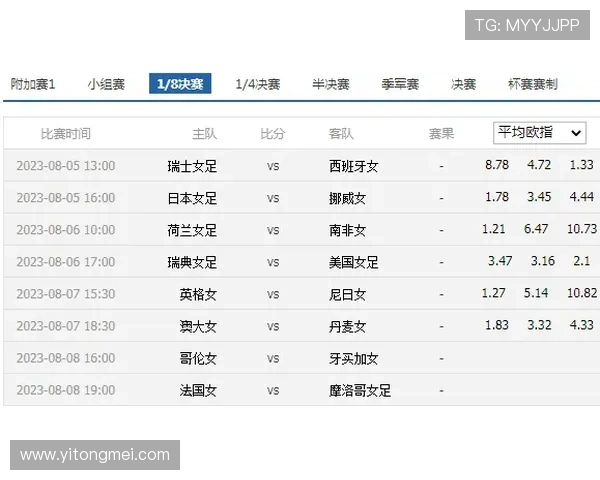Open away team 挪威女
The height and width of the screenshot is (480, 600).
(x=347, y=198)
